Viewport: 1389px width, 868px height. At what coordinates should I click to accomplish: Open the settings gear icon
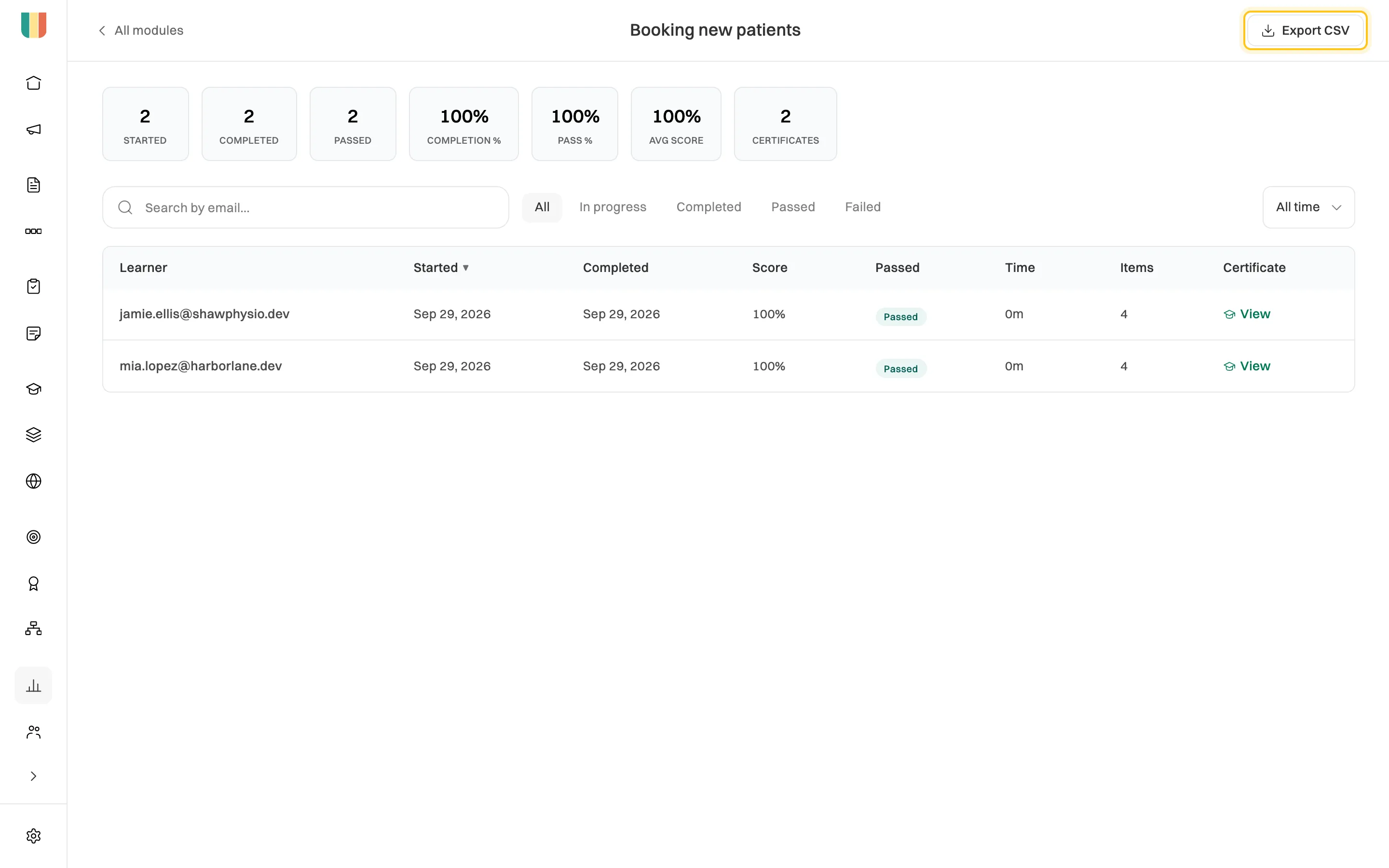33,836
